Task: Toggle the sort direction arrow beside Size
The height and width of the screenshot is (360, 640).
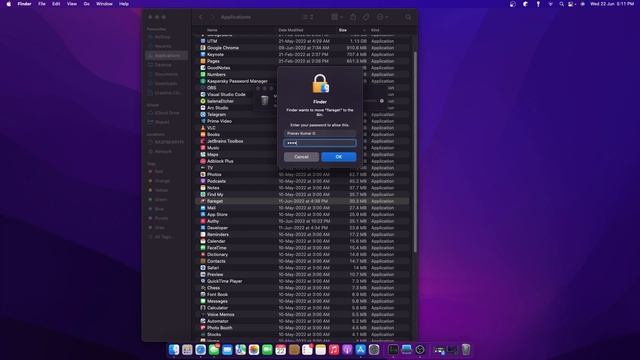Action: [x=364, y=30]
